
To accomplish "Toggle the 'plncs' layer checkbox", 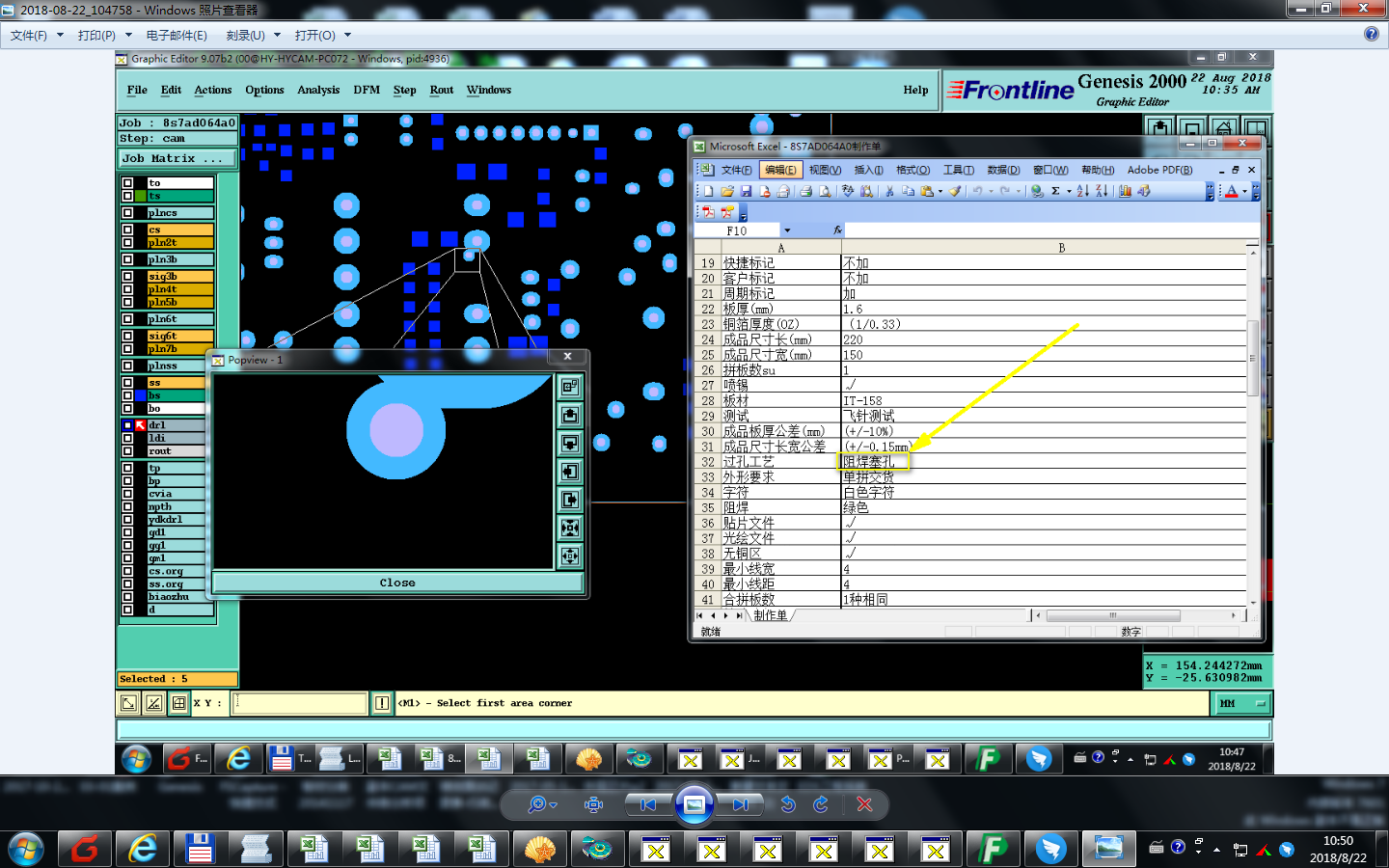I will point(127,213).
